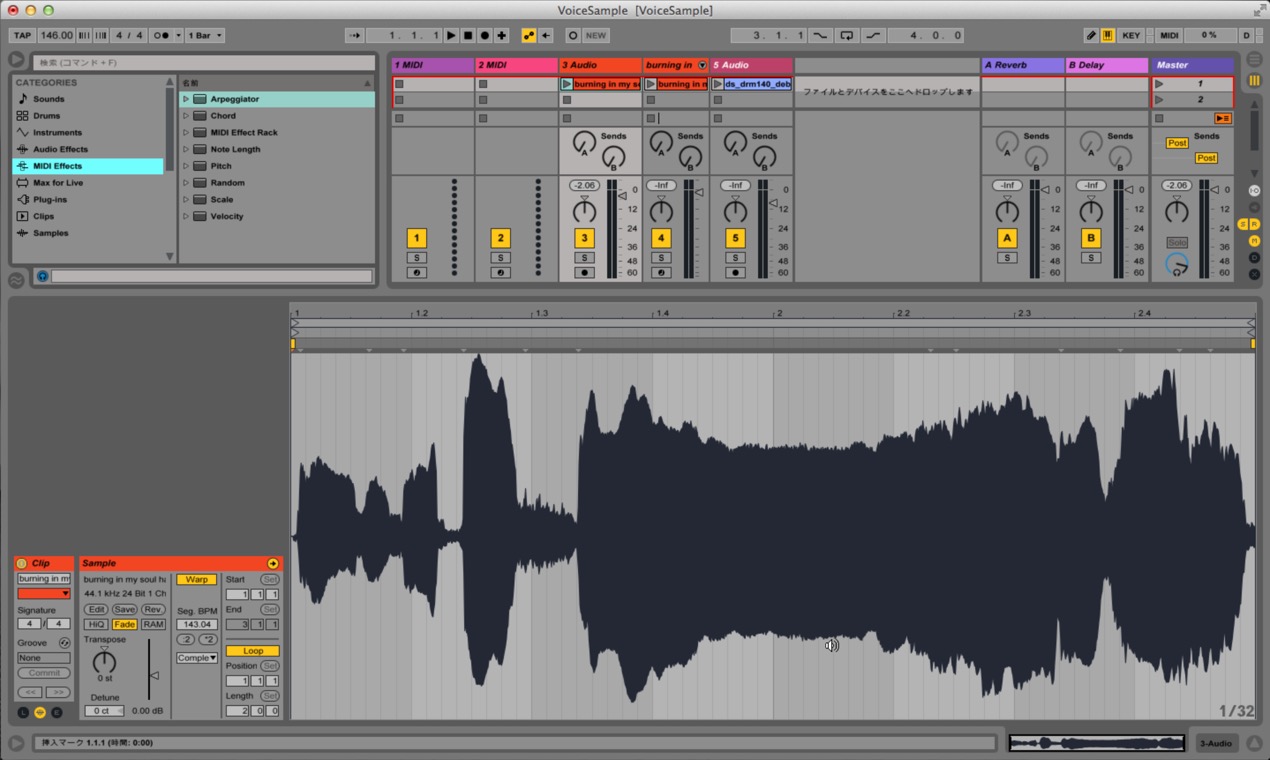The image size is (1270, 760).
Task: Click track 3 Send A knob
Action: click(x=584, y=144)
